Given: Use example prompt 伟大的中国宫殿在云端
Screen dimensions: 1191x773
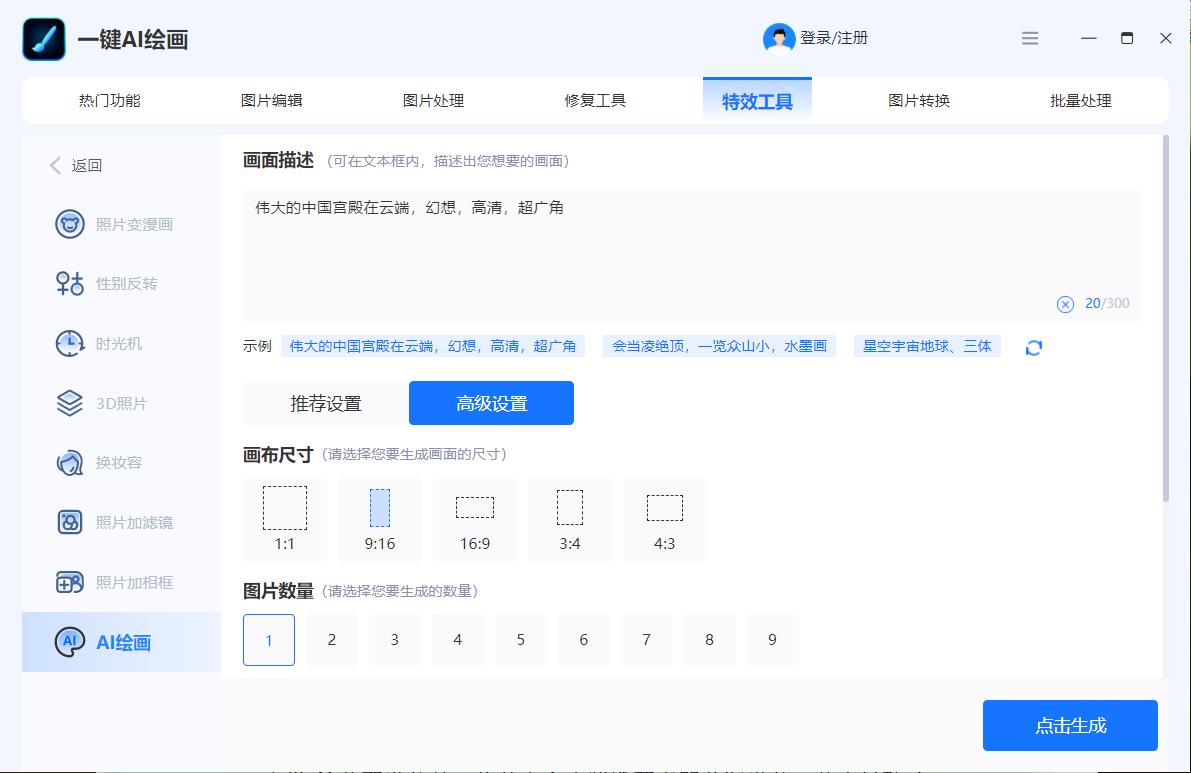Looking at the screenshot, I should click(433, 346).
